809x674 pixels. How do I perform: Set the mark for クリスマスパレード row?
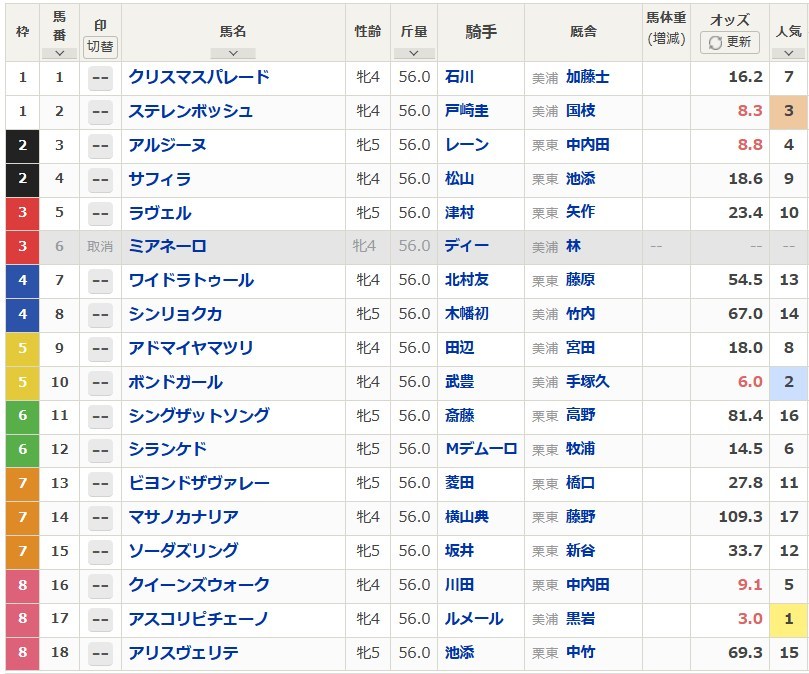[x=100, y=78]
